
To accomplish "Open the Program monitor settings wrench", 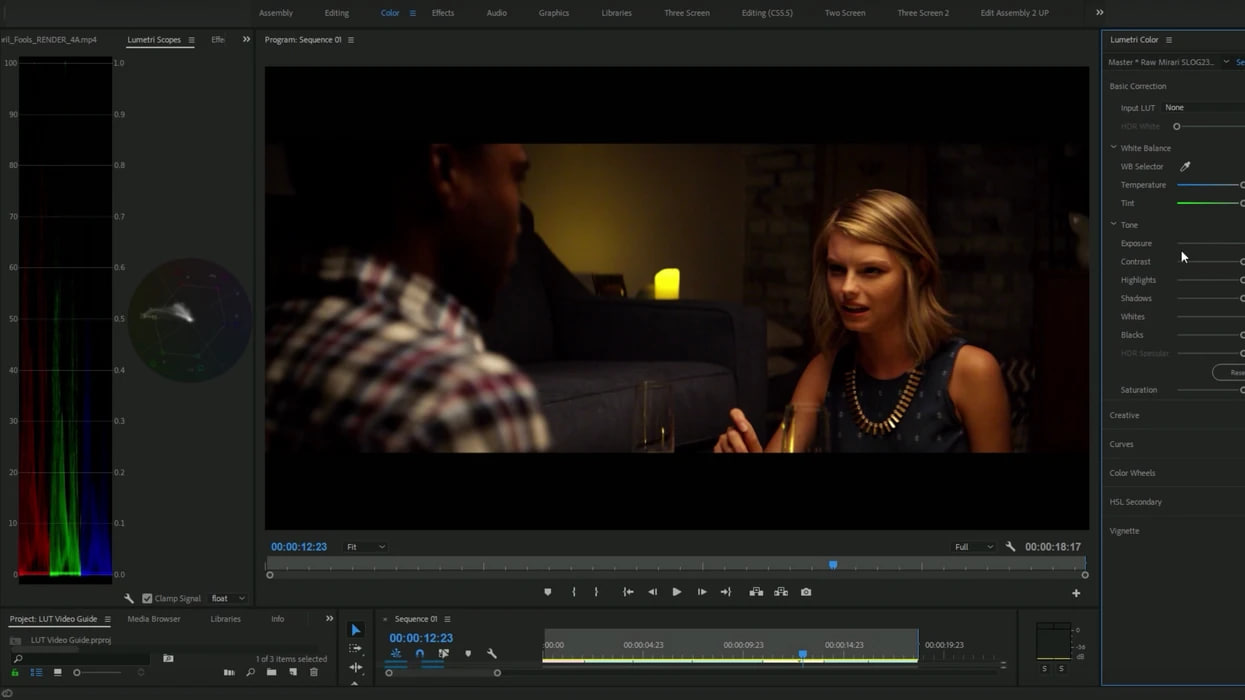I will tap(1011, 546).
